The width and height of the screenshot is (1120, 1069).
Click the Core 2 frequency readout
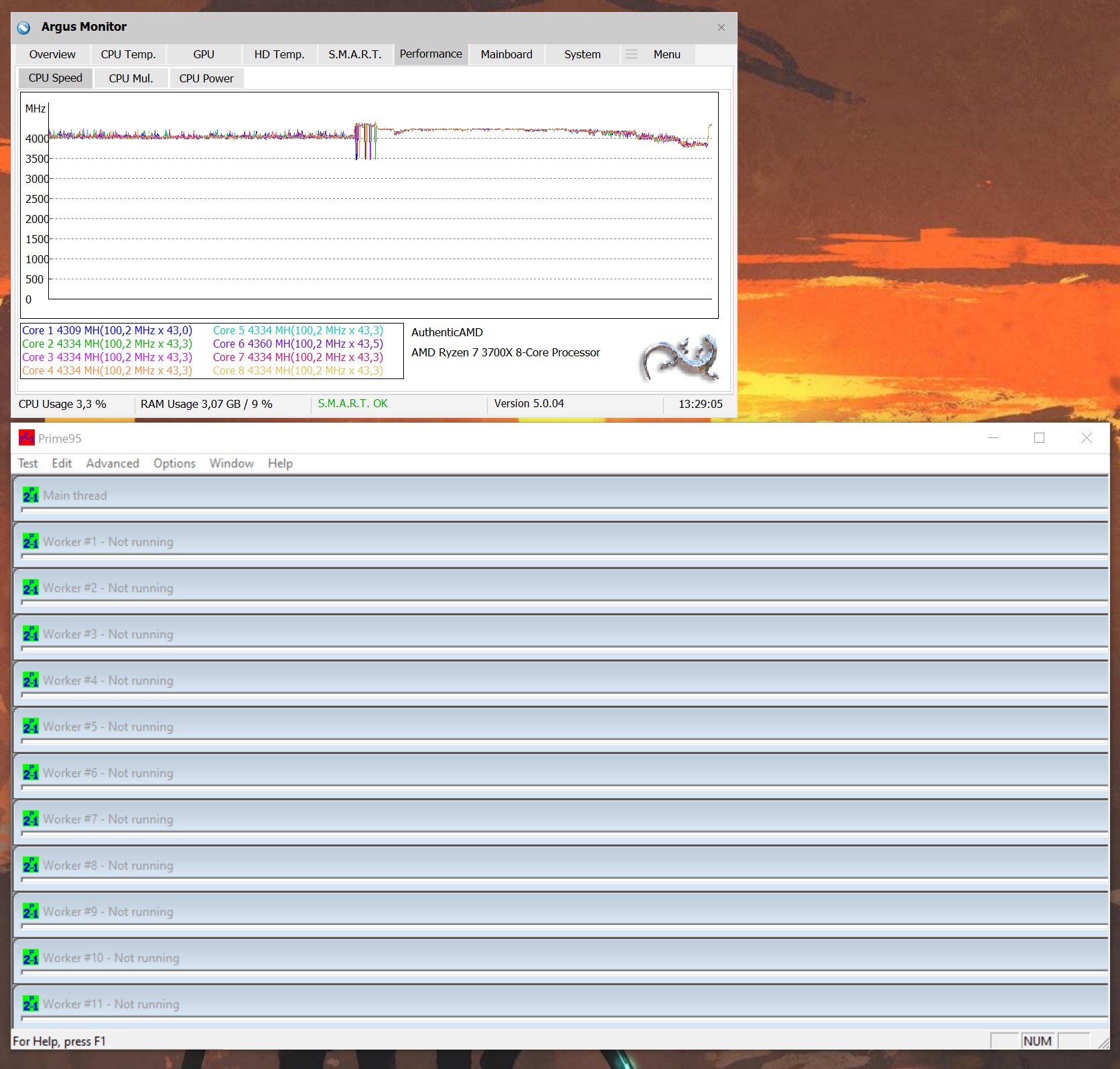pyautogui.click(x=107, y=344)
